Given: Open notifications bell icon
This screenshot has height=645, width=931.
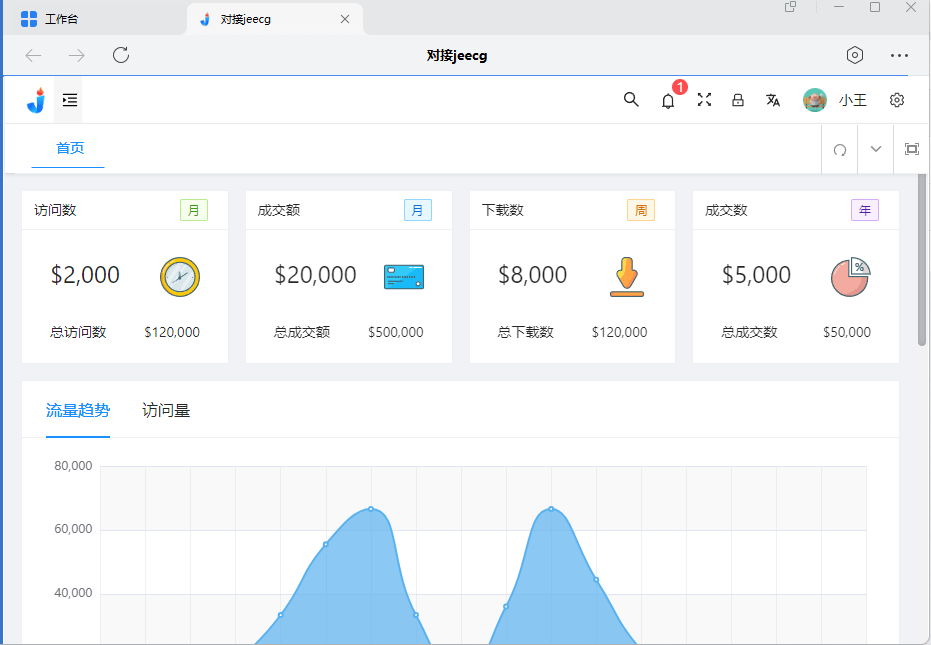Looking at the screenshot, I should pos(668,101).
